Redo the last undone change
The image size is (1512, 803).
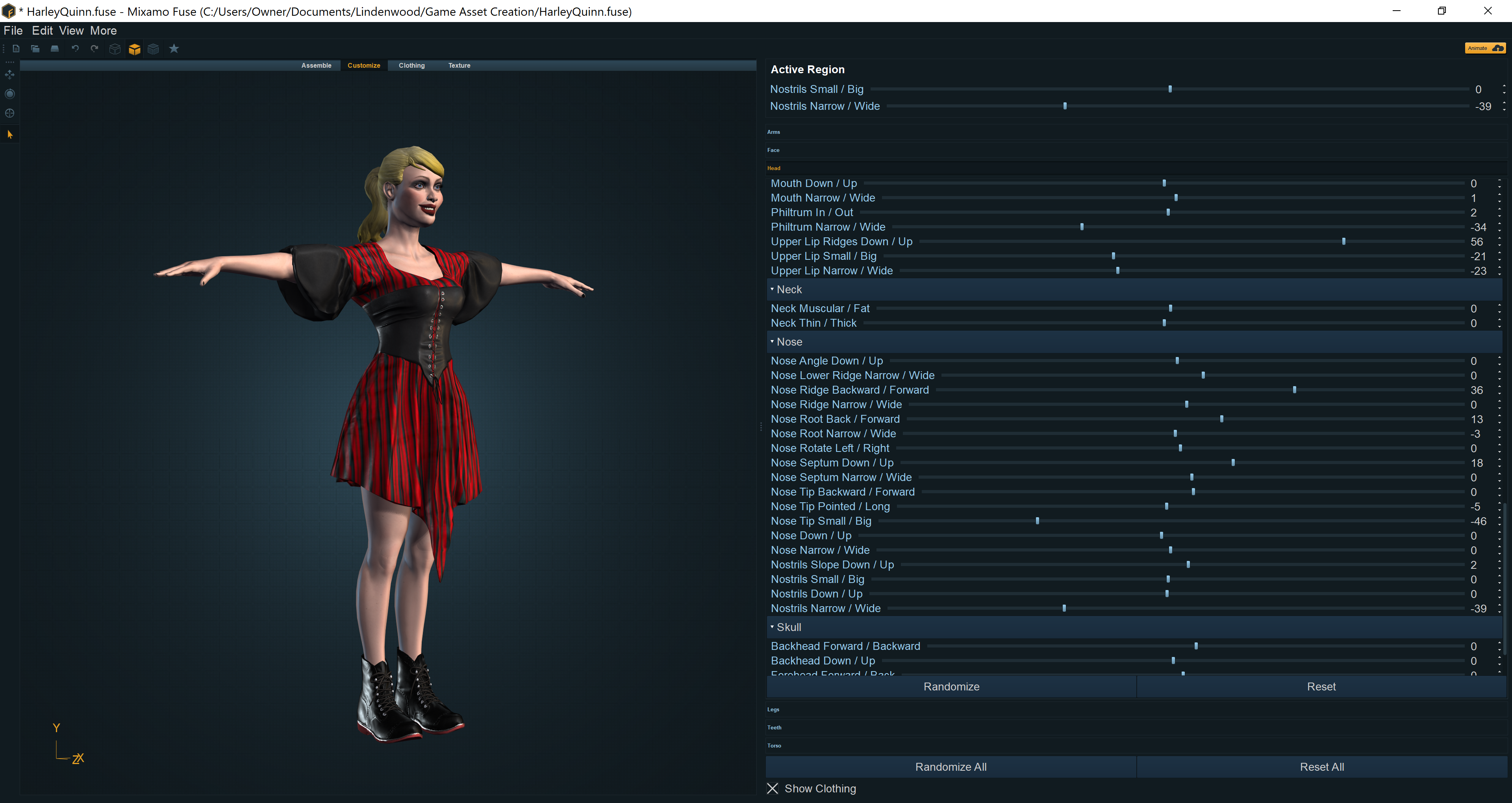[x=94, y=49]
